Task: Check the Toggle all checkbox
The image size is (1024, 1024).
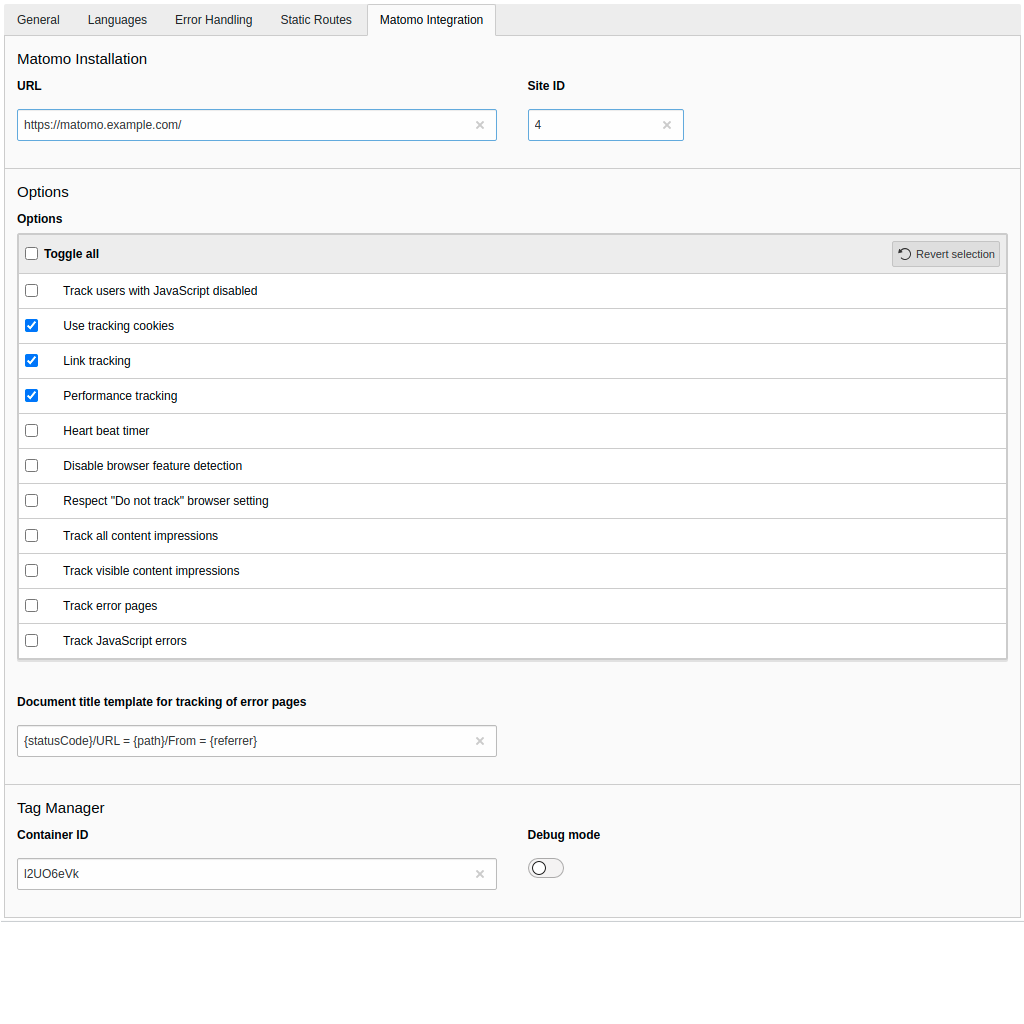Action: pyautogui.click(x=32, y=254)
